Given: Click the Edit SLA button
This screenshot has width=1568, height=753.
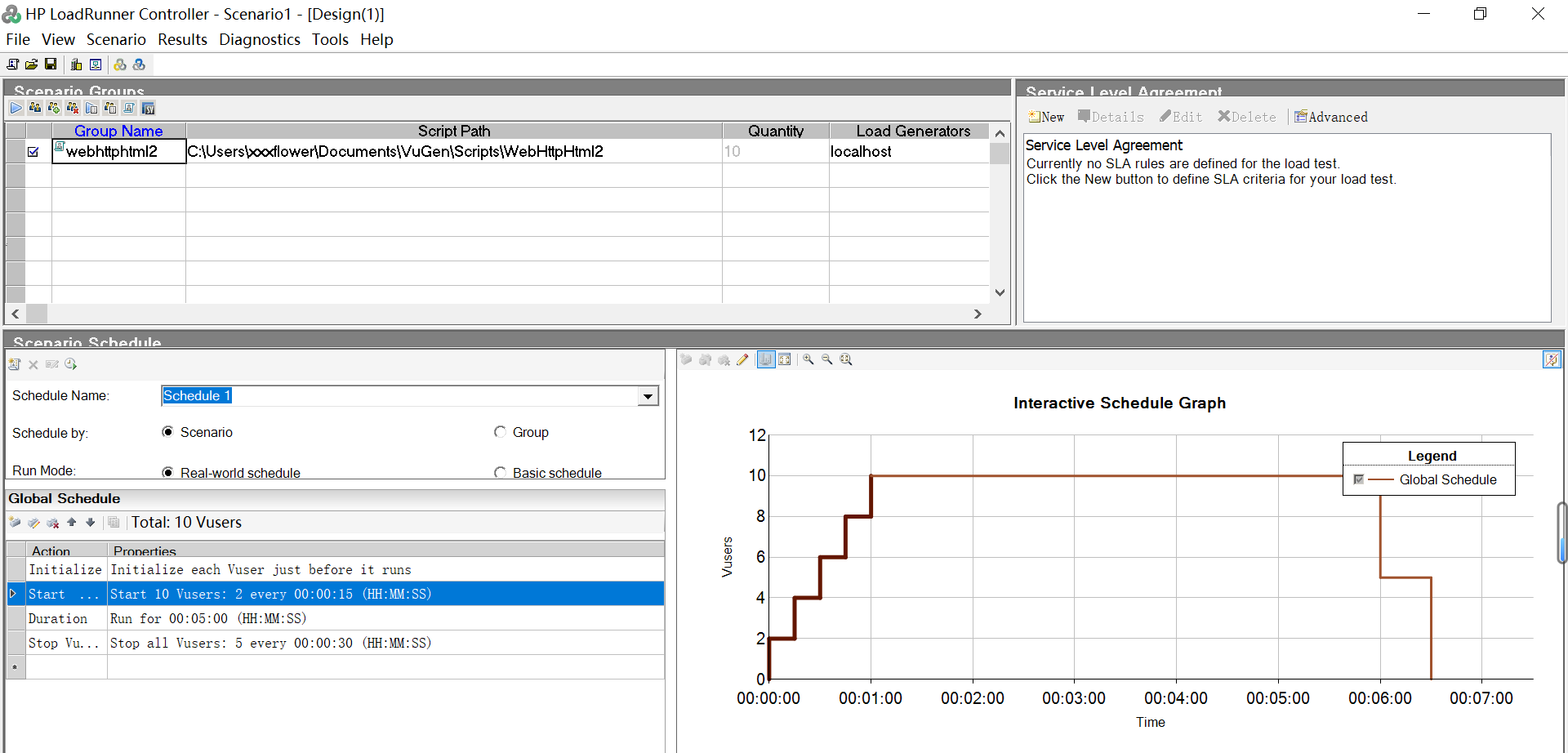Looking at the screenshot, I should tap(1181, 117).
